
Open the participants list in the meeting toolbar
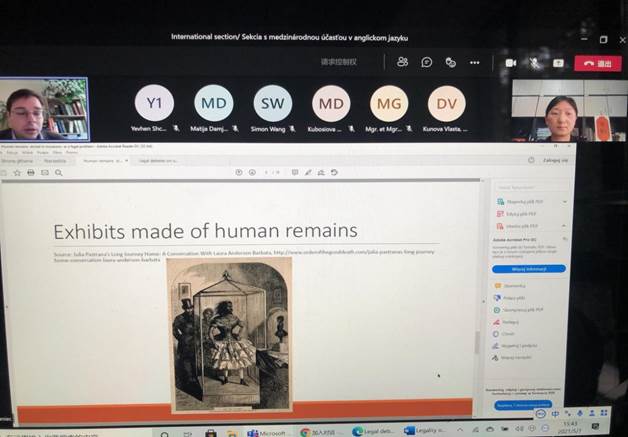(x=402, y=62)
